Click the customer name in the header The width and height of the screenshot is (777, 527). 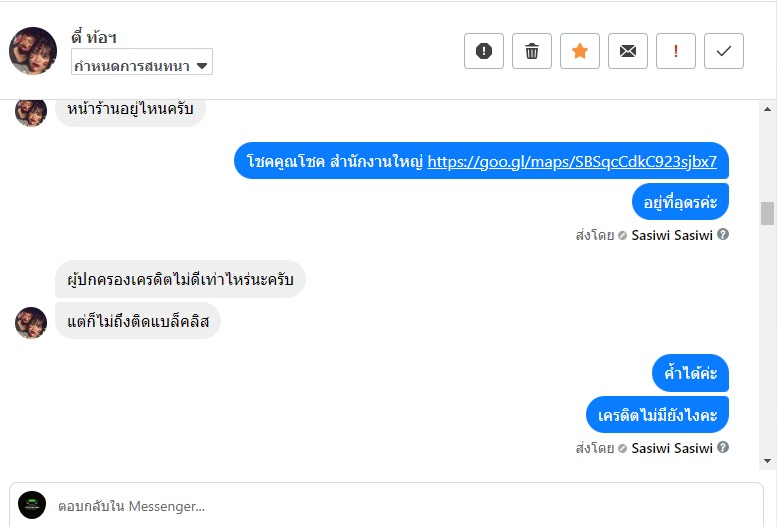[x=95, y=37]
